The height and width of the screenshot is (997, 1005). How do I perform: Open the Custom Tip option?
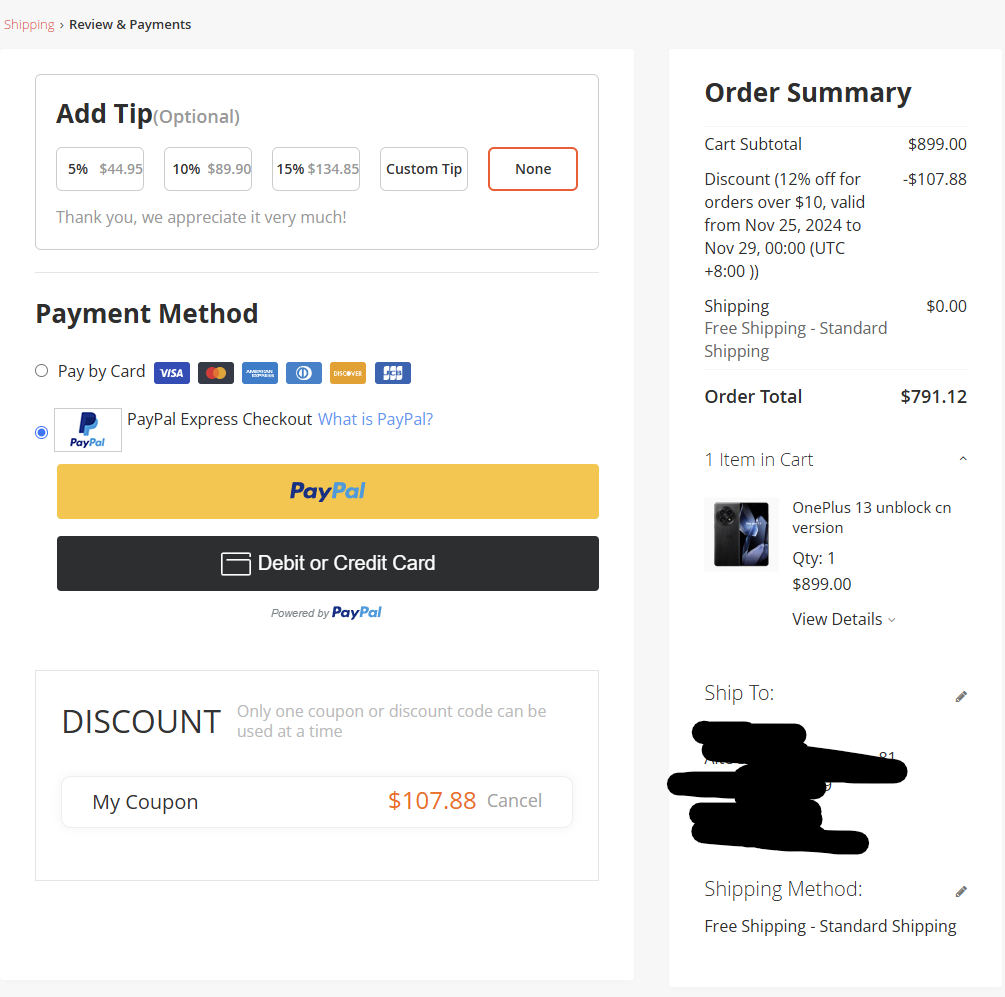click(x=424, y=169)
